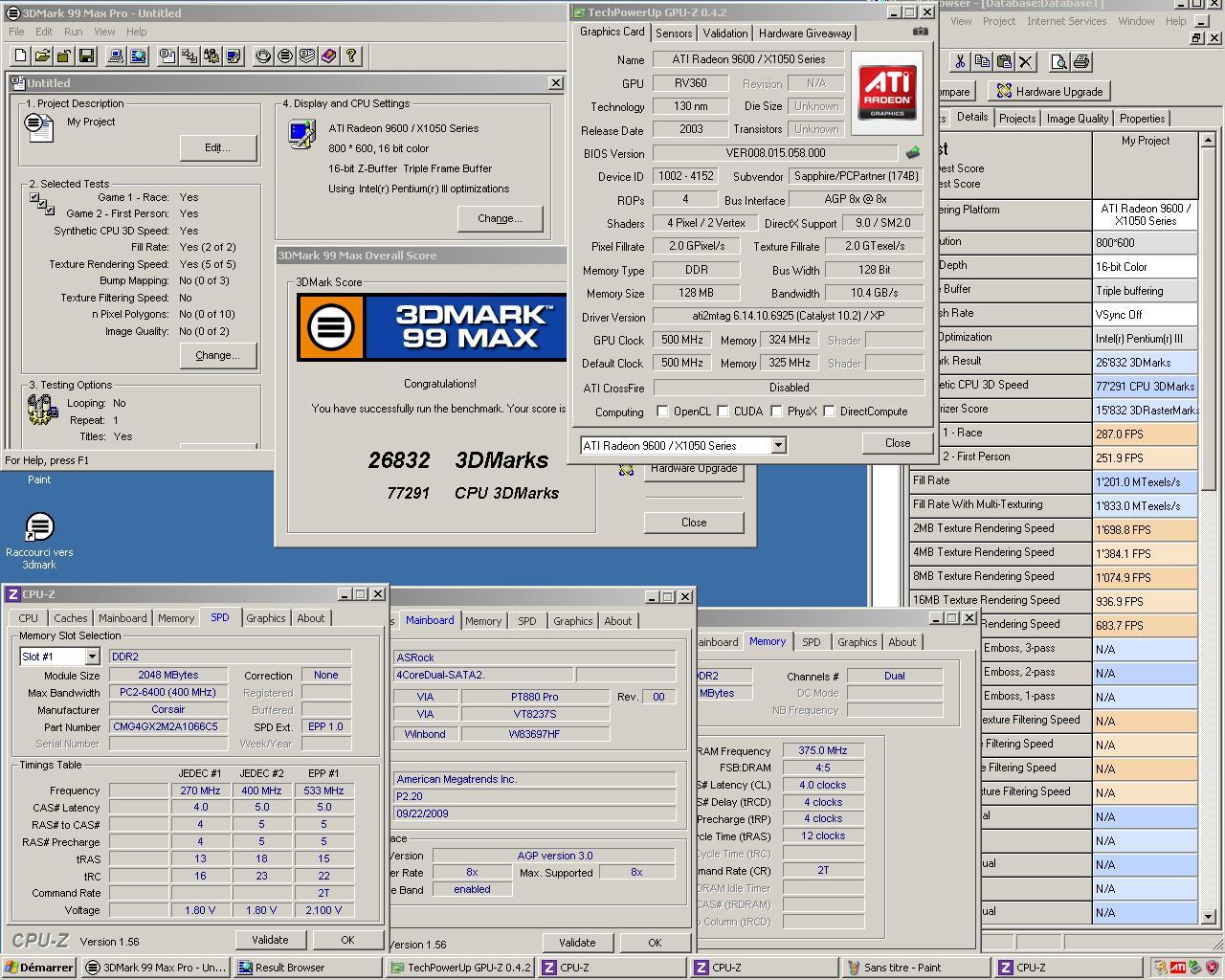
Task: Click the Print Preview icon in Result Browser
Action: 1058,62
